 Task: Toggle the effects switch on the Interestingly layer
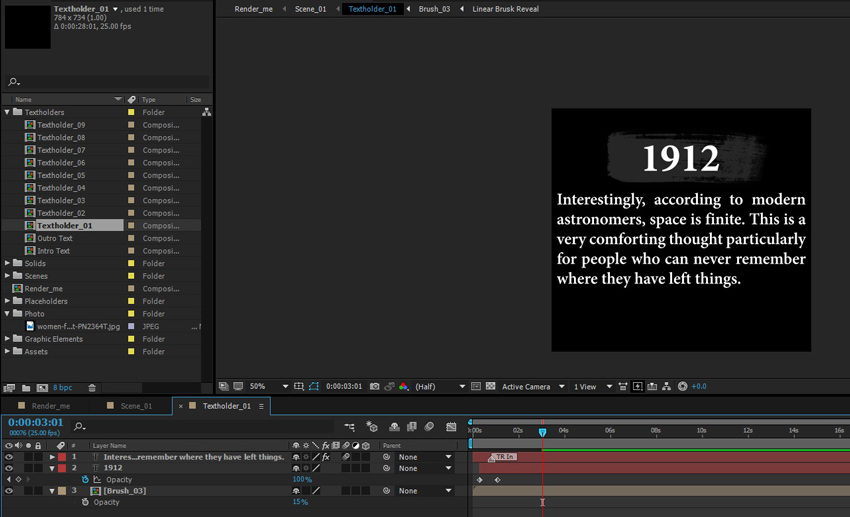[x=326, y=457]
